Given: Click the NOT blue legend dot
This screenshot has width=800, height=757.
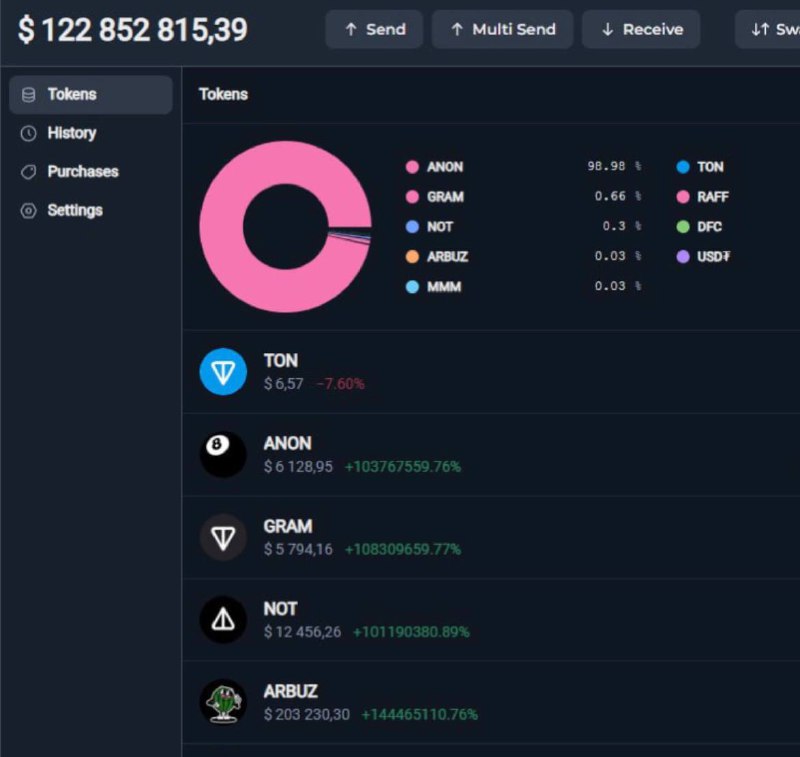Looking at the screenshot, I should 412,226.
